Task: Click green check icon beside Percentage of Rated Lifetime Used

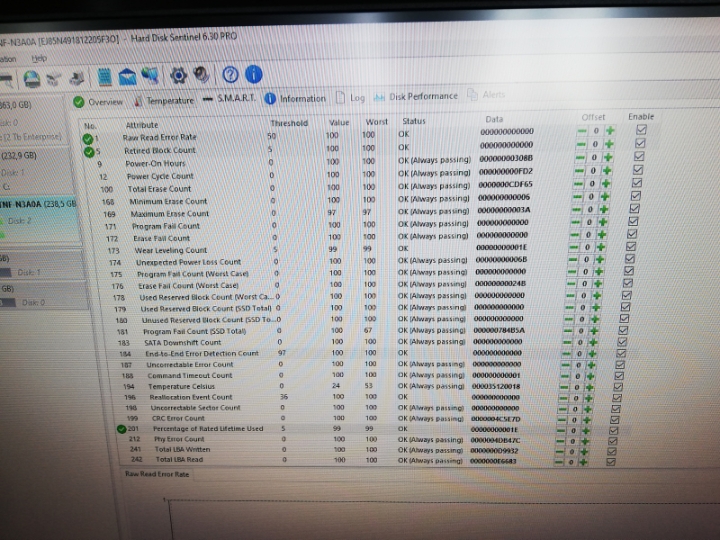Action: tap(121, 429)
